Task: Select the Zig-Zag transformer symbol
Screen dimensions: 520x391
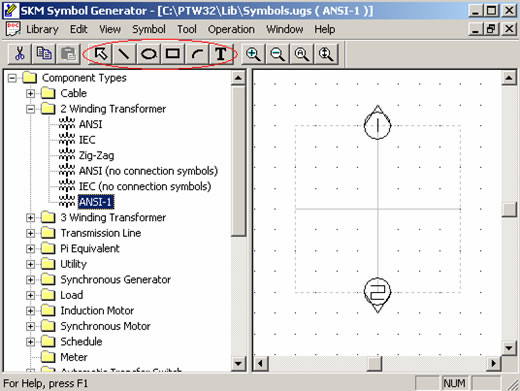Action: tap(96, 155)
